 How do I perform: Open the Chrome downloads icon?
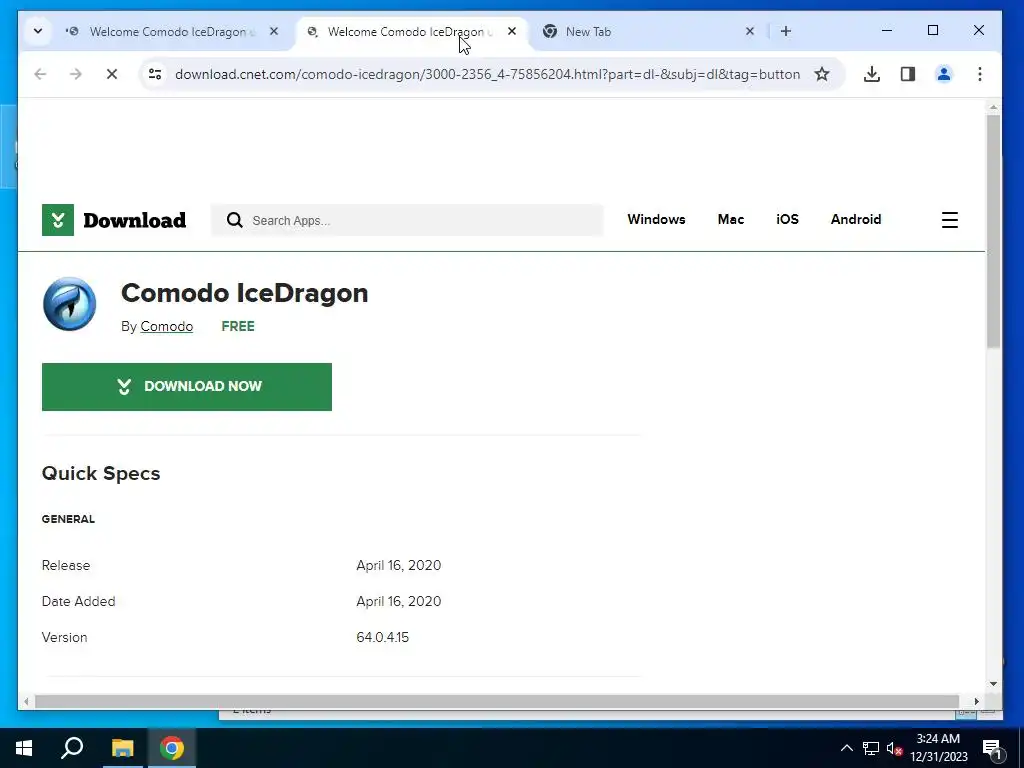pos(871,74)
